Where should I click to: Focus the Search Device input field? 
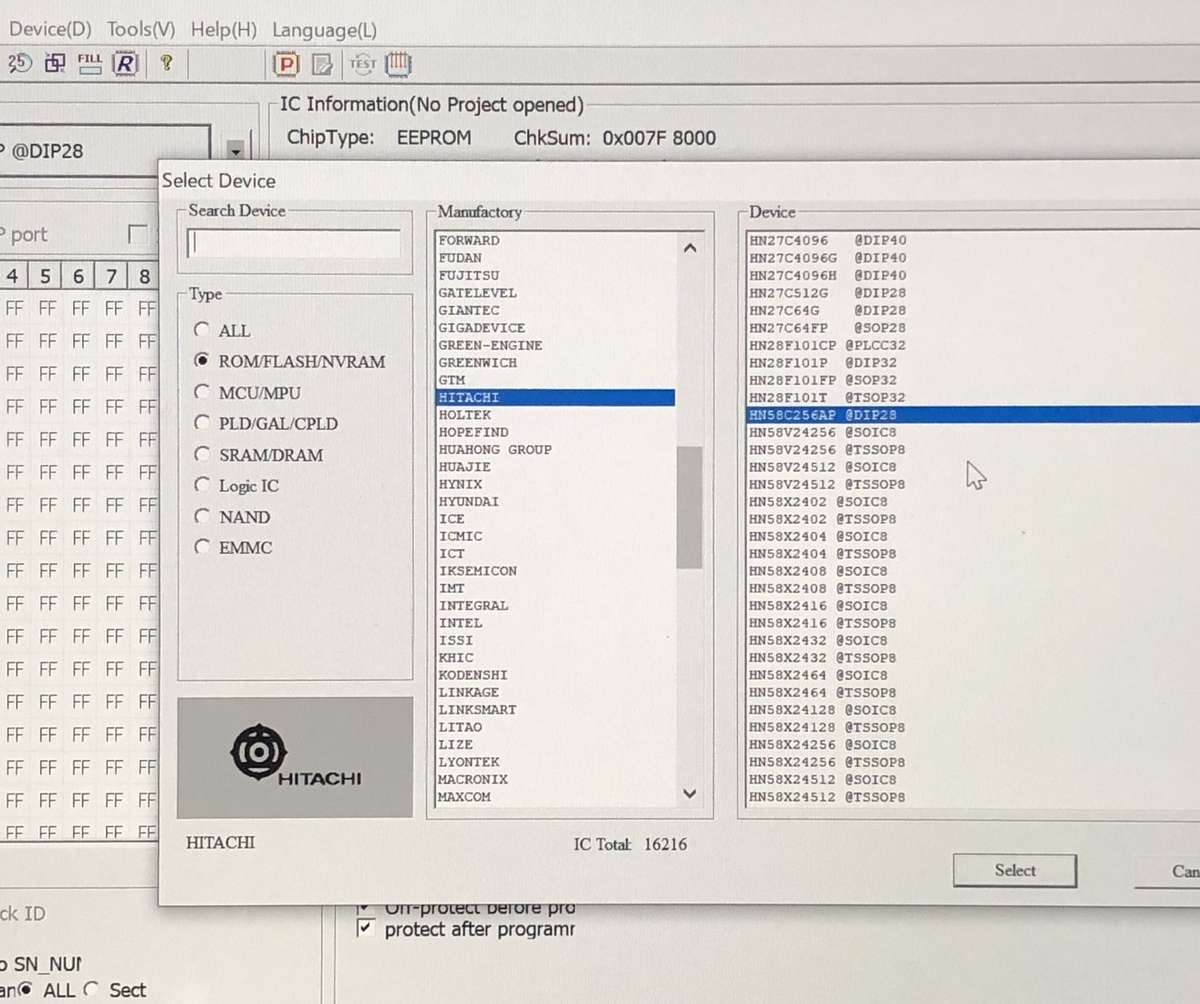coord(293,244)
